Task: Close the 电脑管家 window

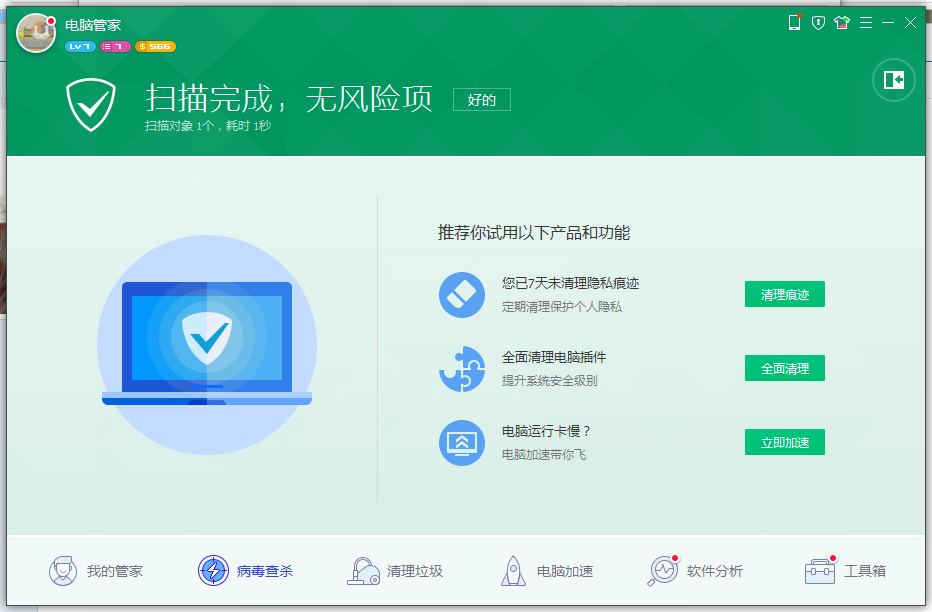Action: [x=910, y=23]
